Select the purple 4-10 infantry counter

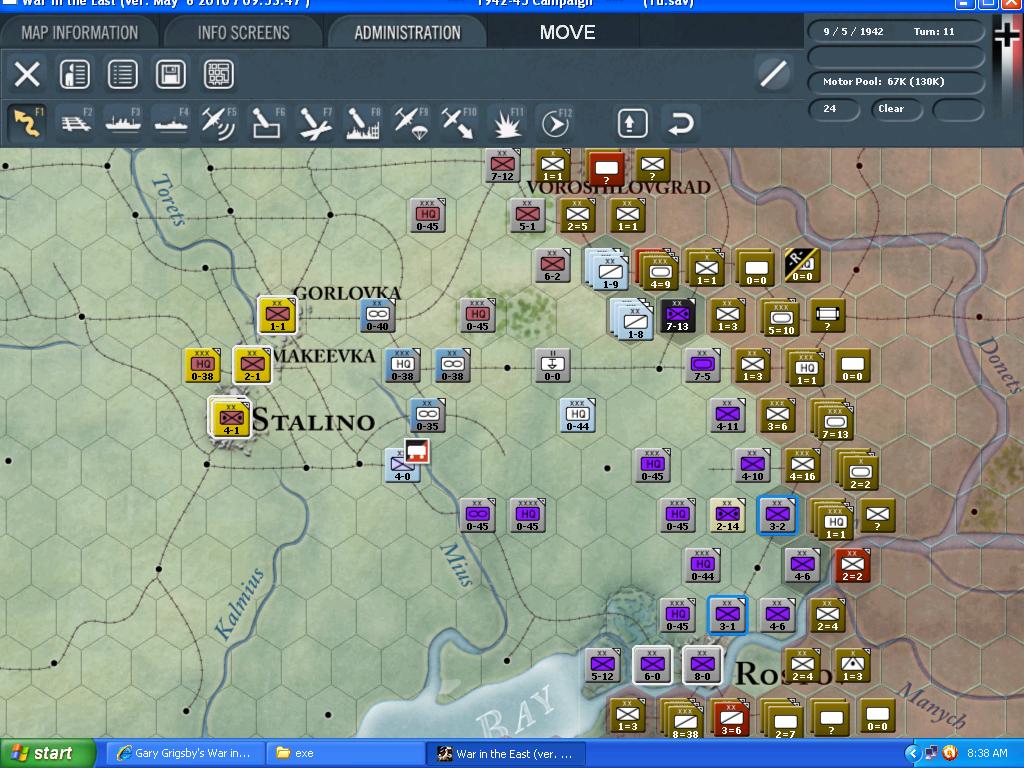coord(752,465)
